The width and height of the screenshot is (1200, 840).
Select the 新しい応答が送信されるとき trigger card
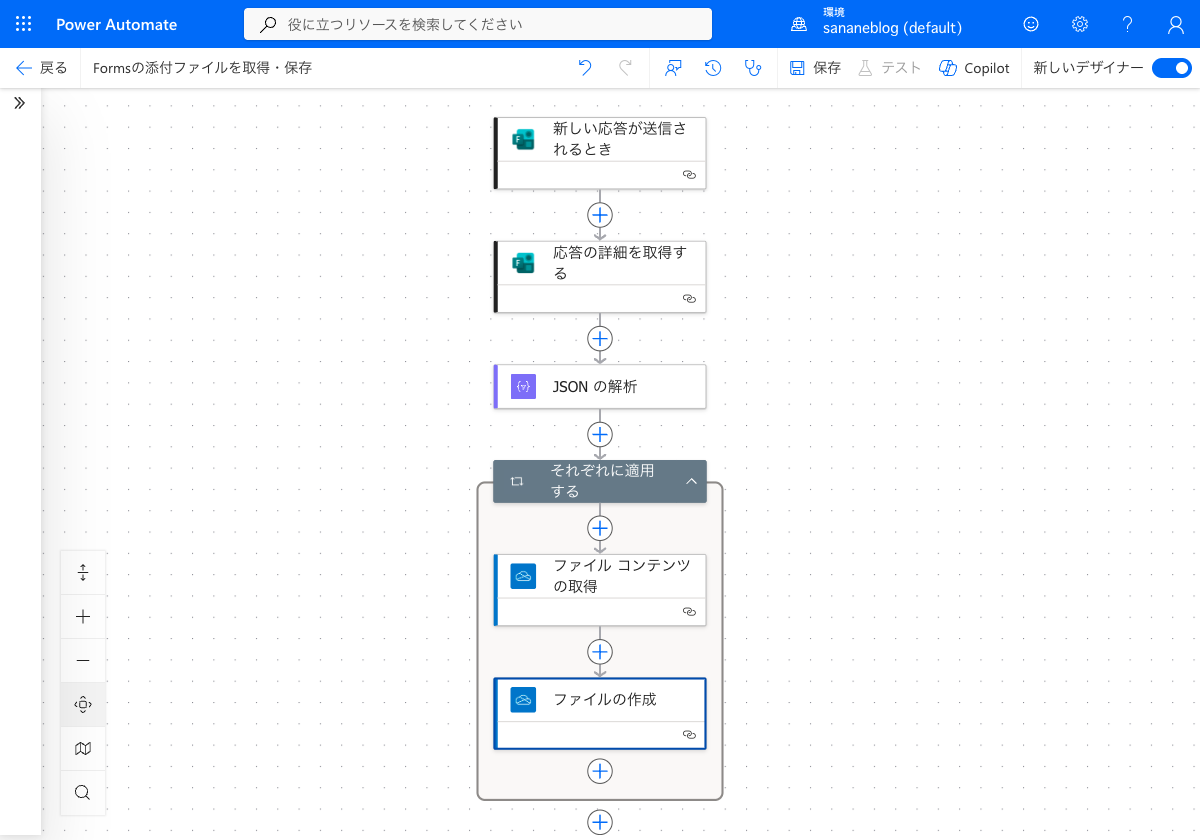600,153
